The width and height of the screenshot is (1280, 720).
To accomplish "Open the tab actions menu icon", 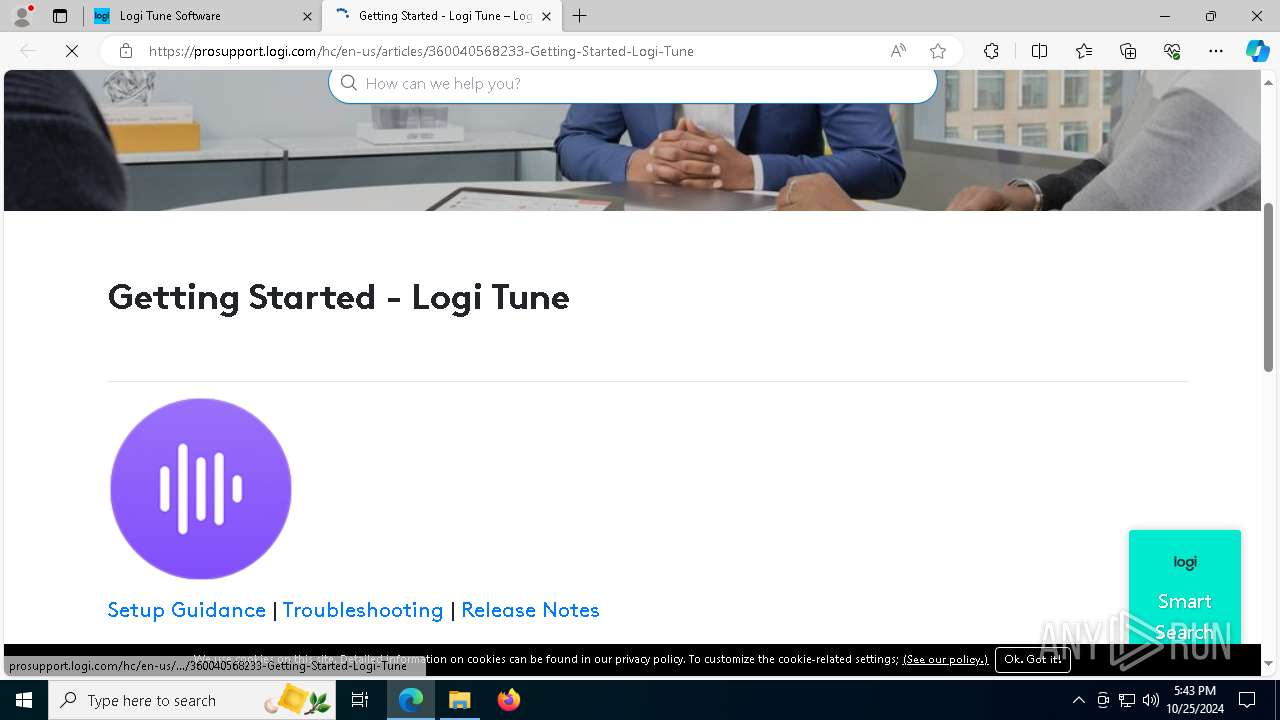I will point(60,16).
